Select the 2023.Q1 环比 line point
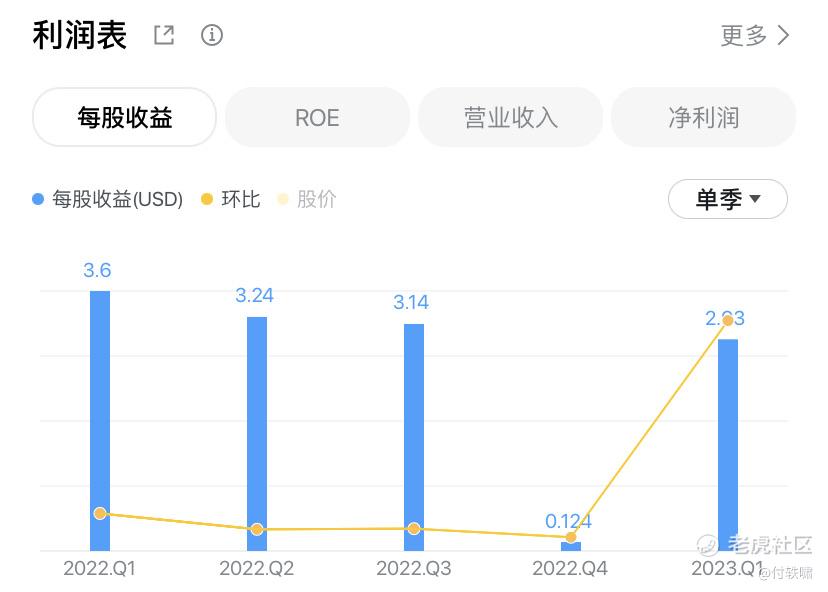 pyautogui.click(x=728, y=320)
